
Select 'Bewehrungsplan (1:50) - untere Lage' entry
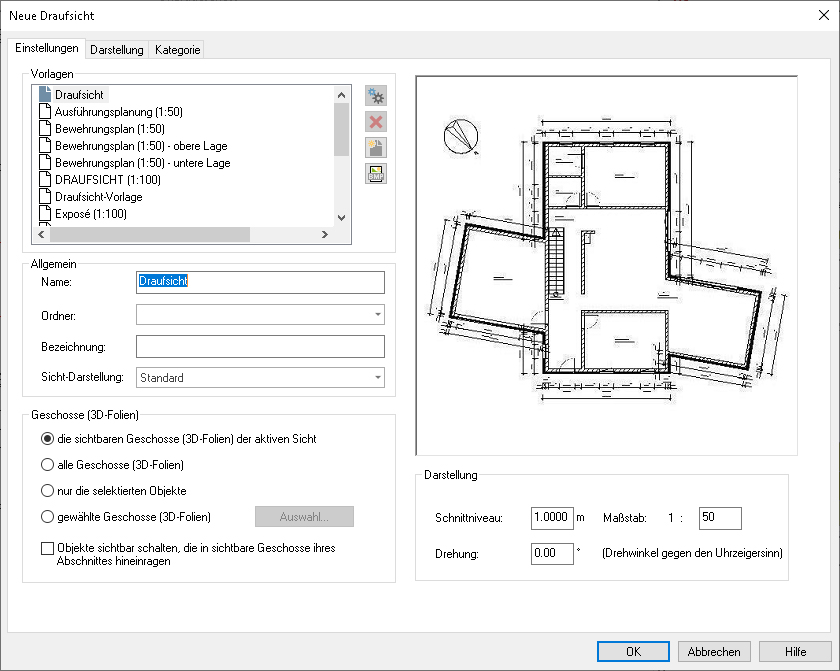[143, 163]
